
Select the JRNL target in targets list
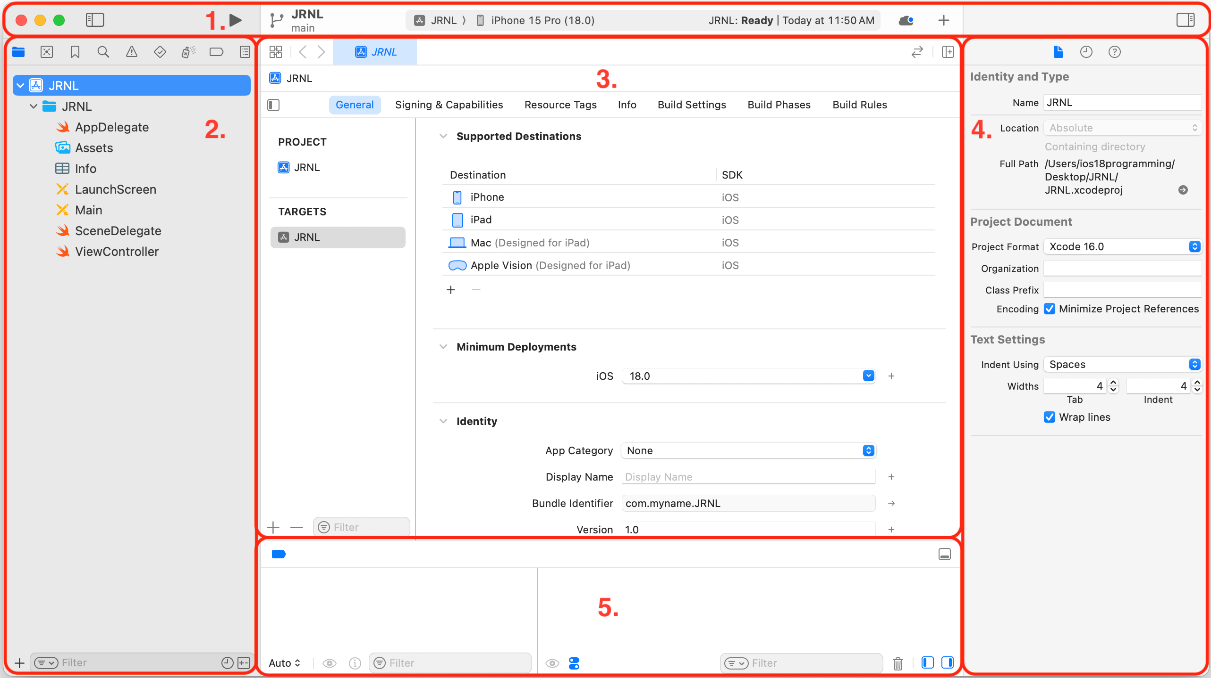338,237
